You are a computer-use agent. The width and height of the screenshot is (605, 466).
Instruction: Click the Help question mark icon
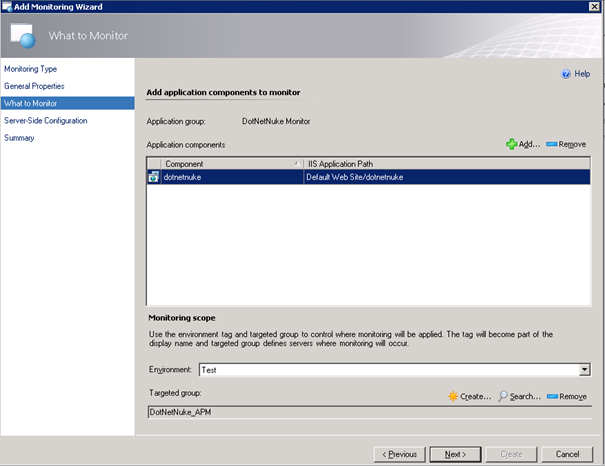[x=566, y=74]
